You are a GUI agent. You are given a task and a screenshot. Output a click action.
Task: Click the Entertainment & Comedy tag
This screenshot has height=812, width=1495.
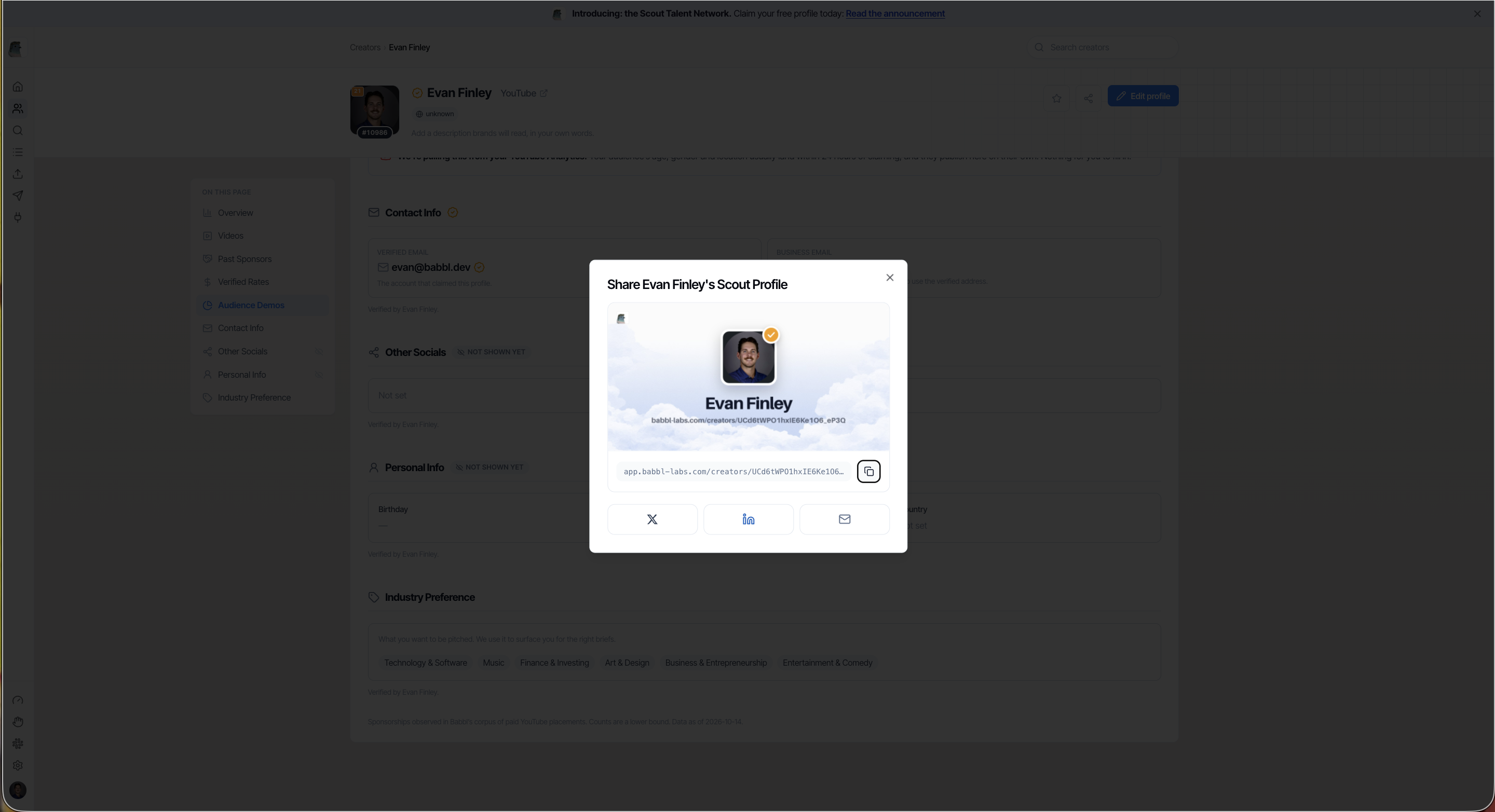click(827, 663)
